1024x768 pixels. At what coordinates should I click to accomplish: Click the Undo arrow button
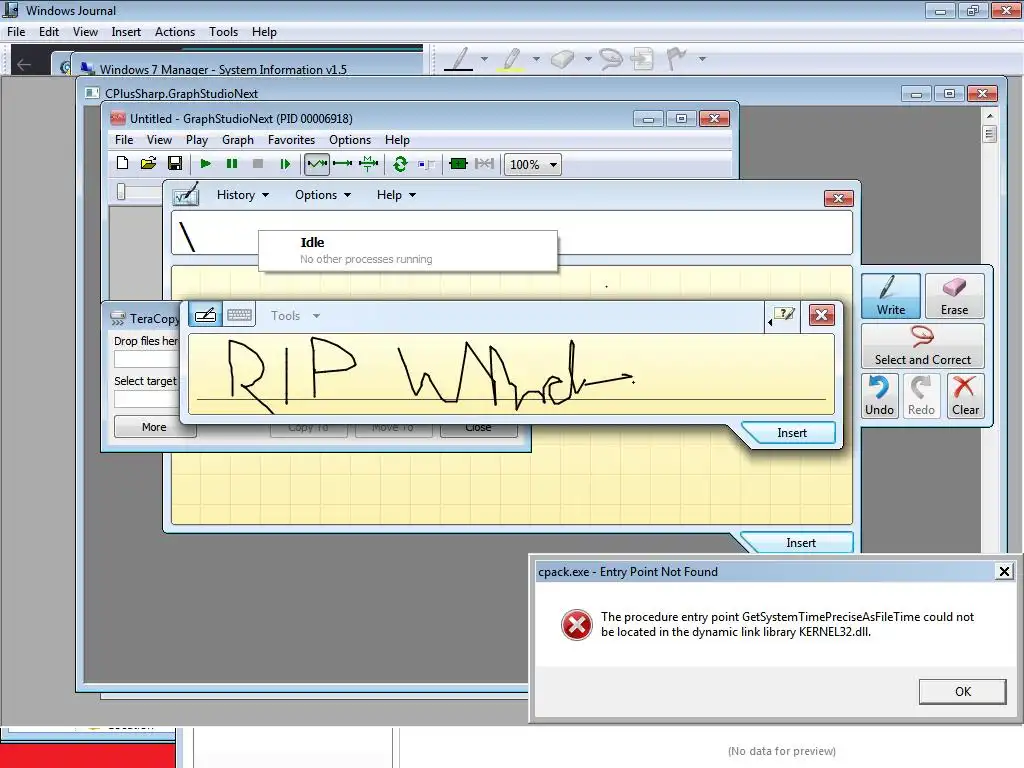pos(880,396)
